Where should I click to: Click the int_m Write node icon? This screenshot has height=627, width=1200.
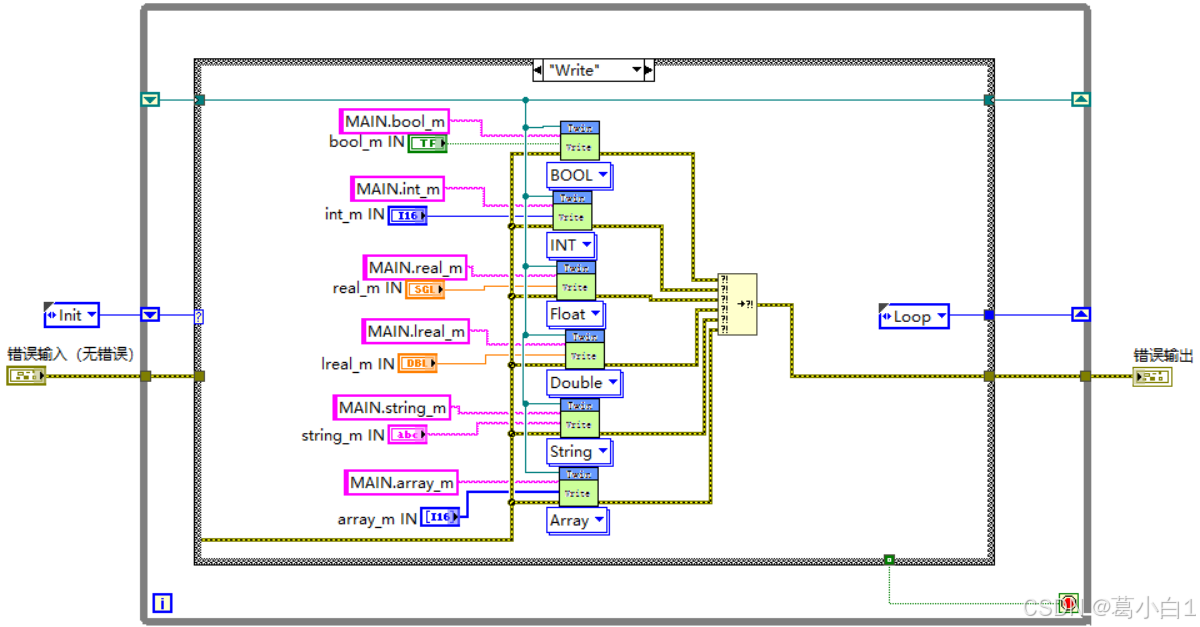click(x=573, y=208)
